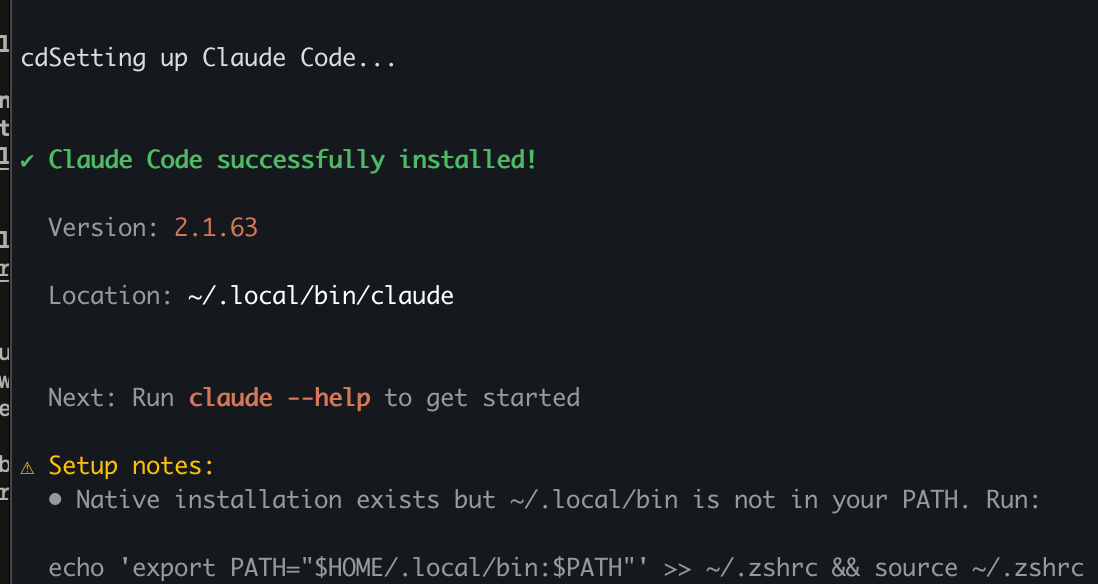Click the >> redirect operator

click(x=677, y=568)
